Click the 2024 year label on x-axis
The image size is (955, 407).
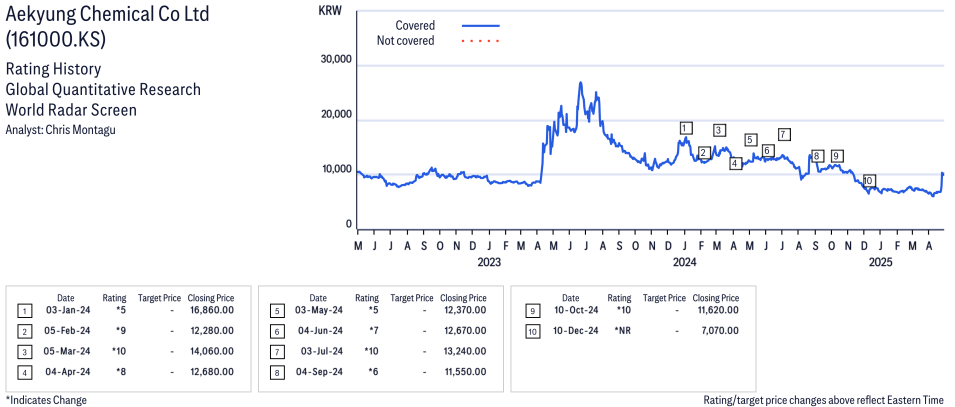[685, 263]
